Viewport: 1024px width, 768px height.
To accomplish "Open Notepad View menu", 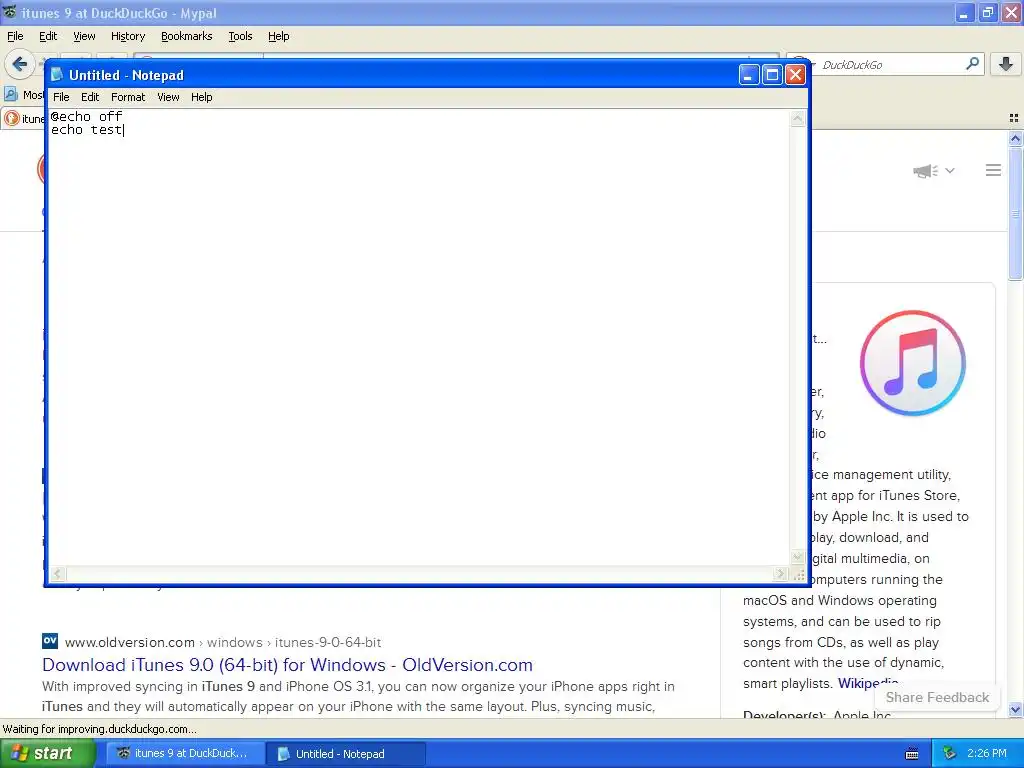I will pos(168,97).
